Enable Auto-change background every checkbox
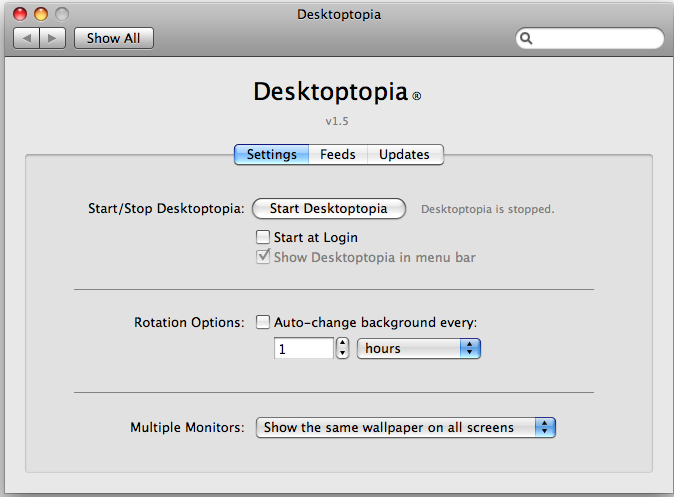The image size is (674, 497). [x=263, y=322]
